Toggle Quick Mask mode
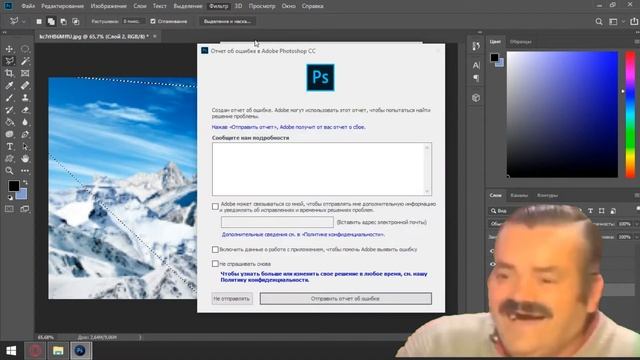This screenshot has width=640, height=360. tap(9, 209)
